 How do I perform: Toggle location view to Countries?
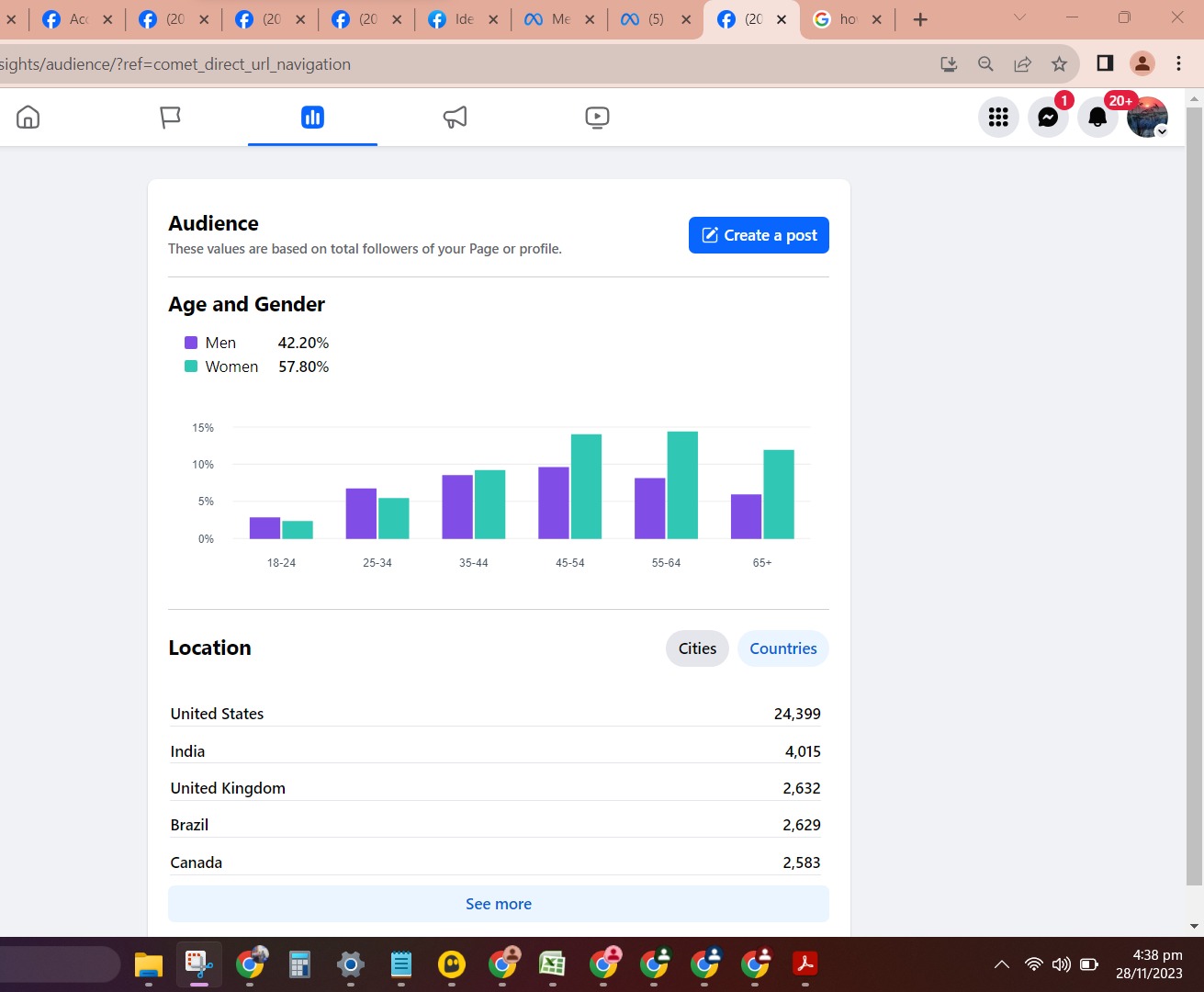point(783,648)
